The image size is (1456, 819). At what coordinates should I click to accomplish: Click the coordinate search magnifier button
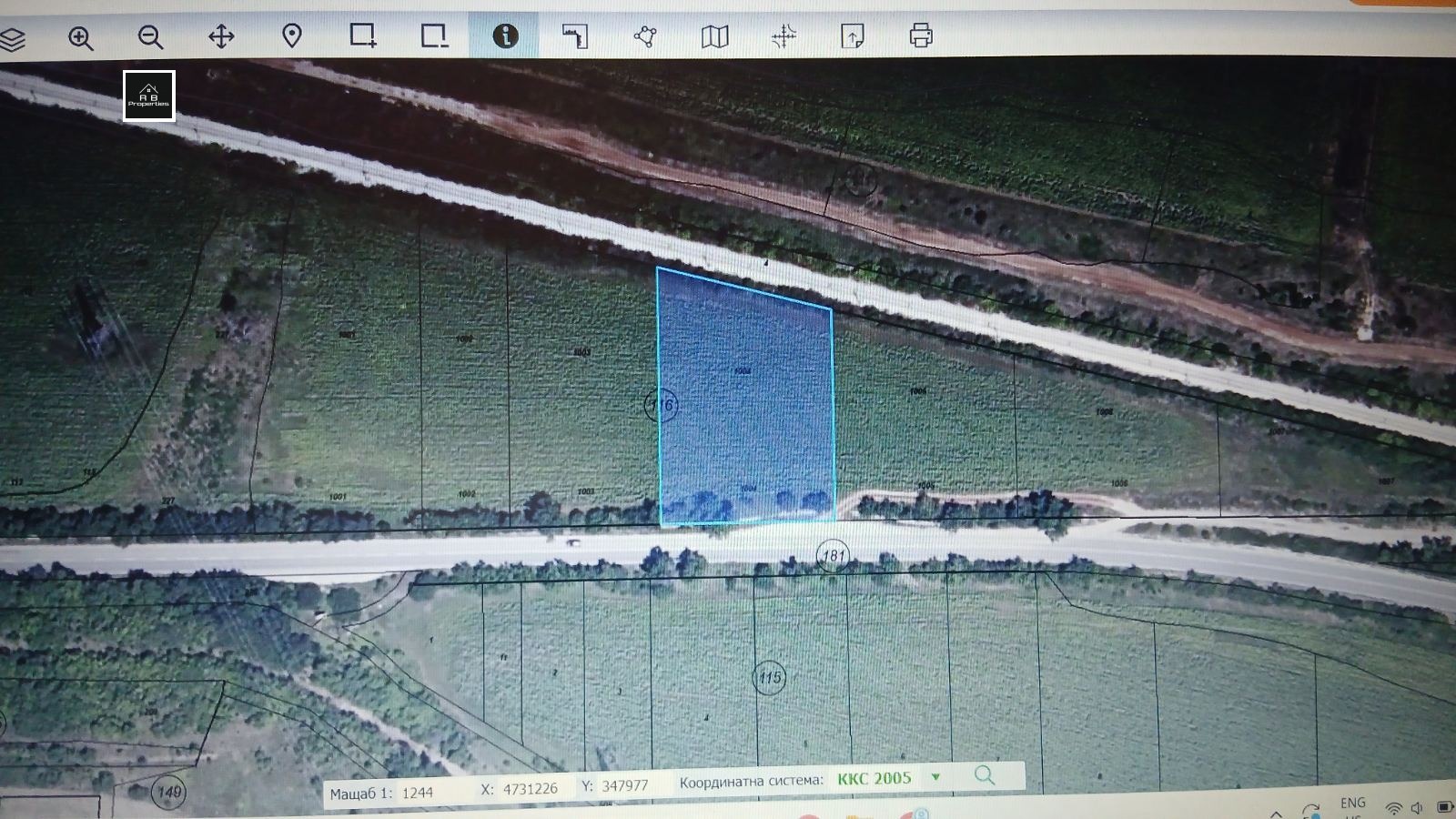(x=985, y=775)
